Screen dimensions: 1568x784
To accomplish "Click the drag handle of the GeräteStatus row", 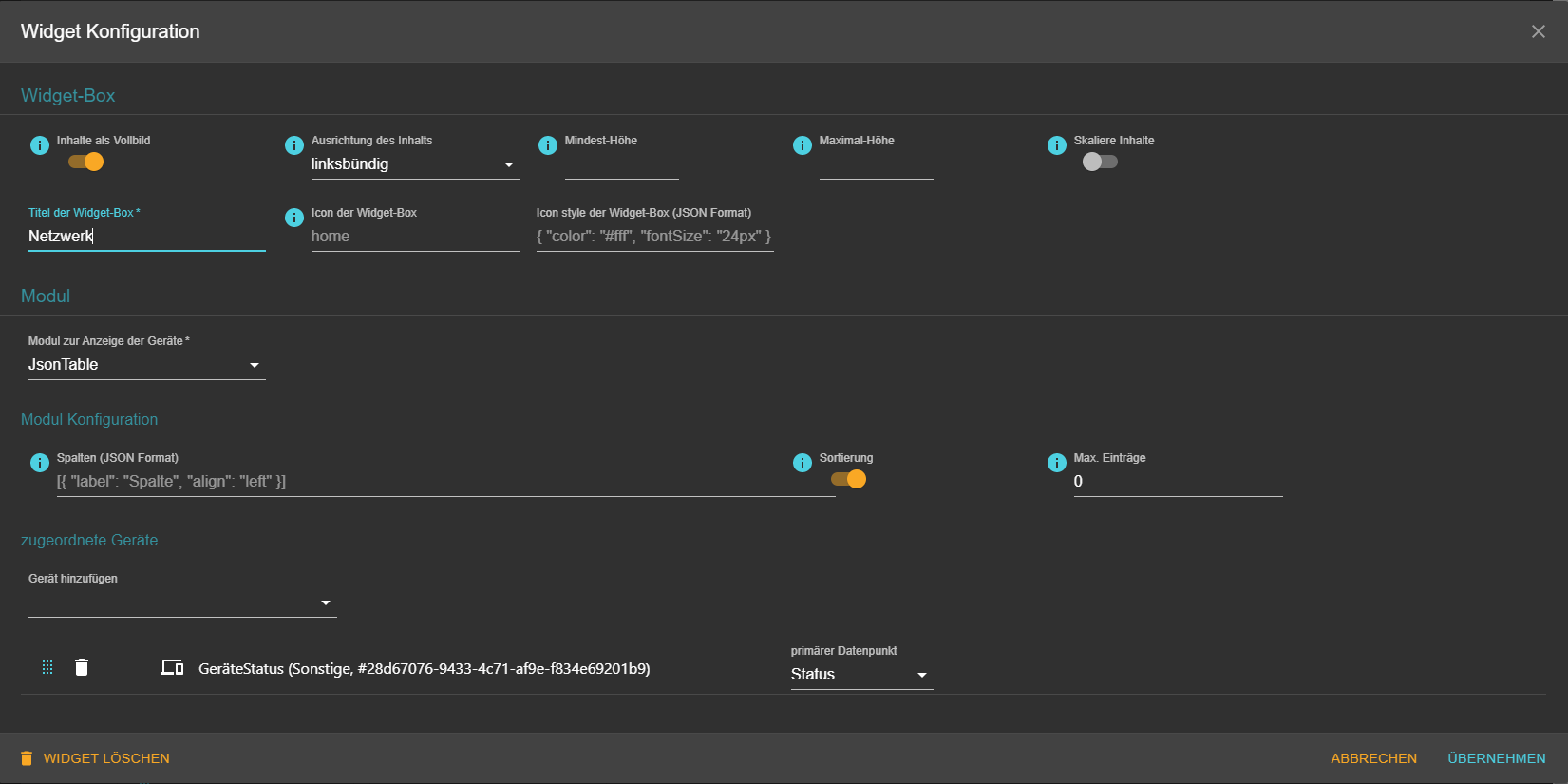I will (x=47, y=667).
